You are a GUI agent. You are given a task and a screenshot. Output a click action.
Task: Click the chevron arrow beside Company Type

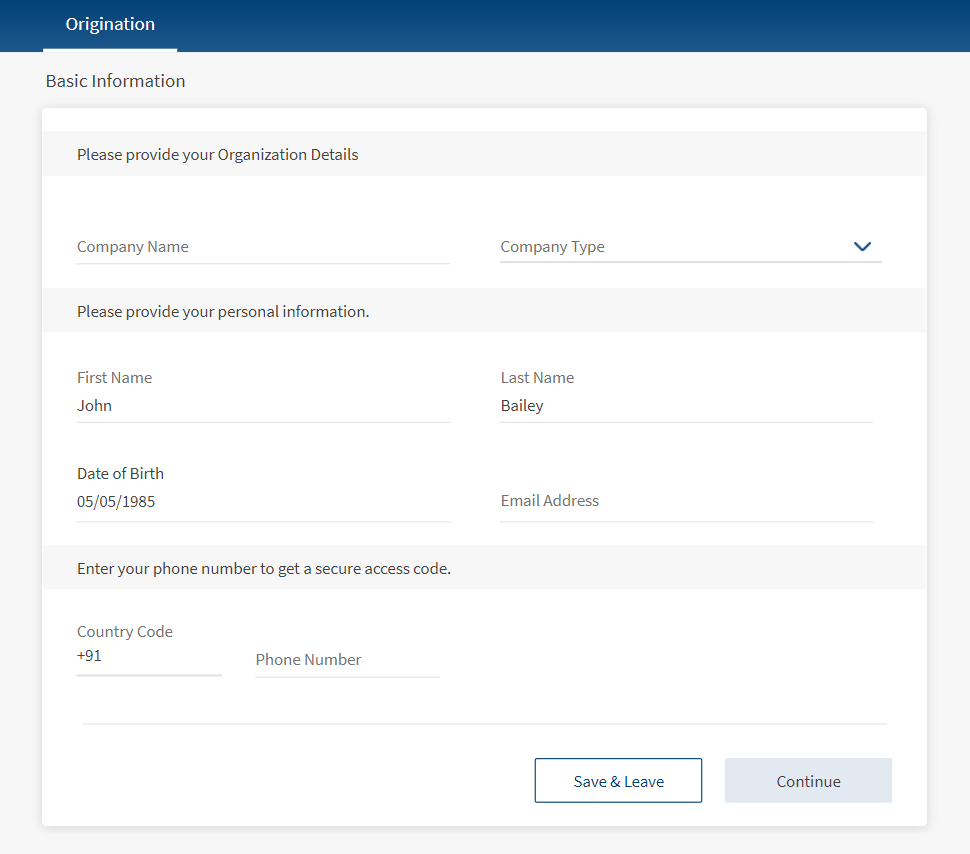(x=862, y=246)
